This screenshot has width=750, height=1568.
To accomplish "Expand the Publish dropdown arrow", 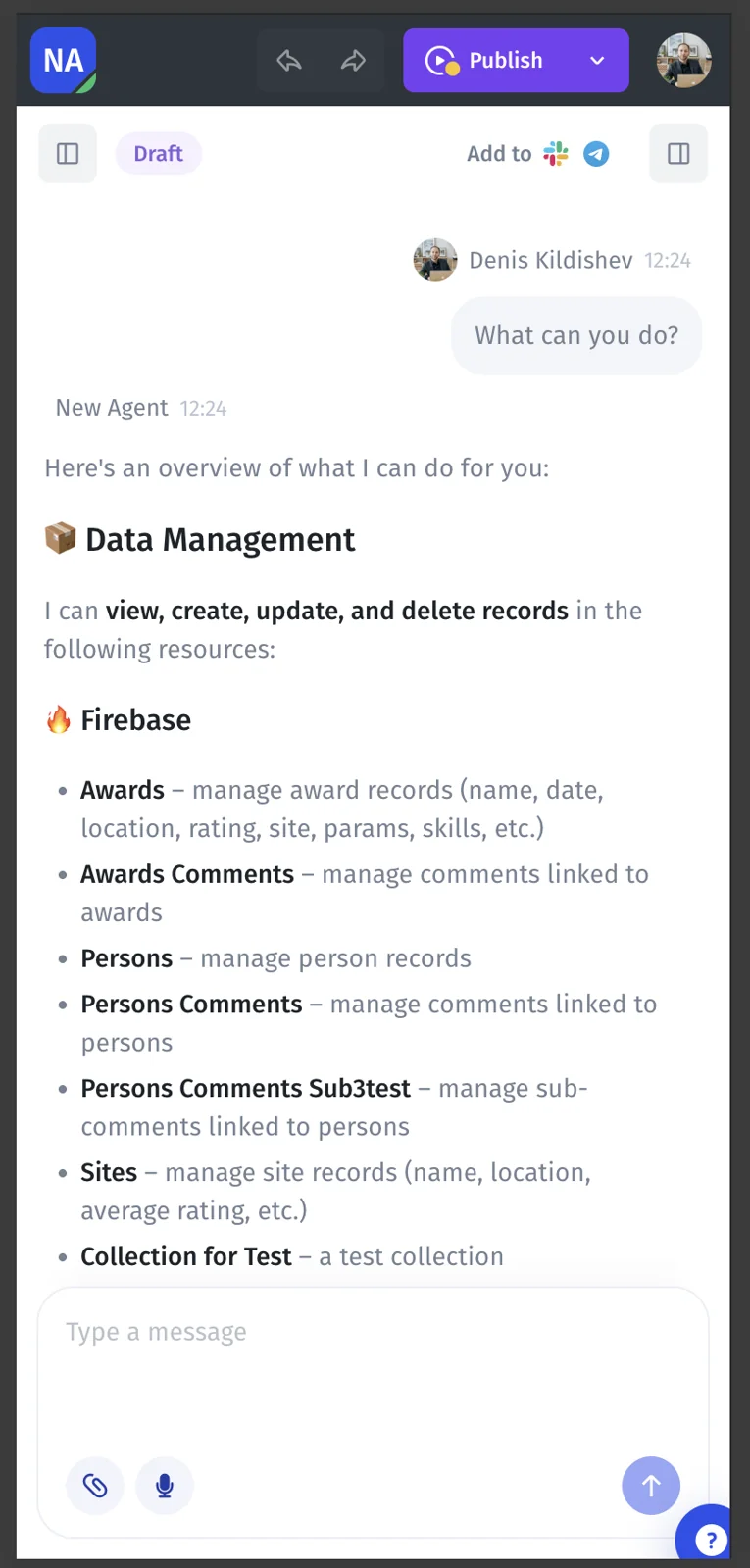I will [596, 61].
